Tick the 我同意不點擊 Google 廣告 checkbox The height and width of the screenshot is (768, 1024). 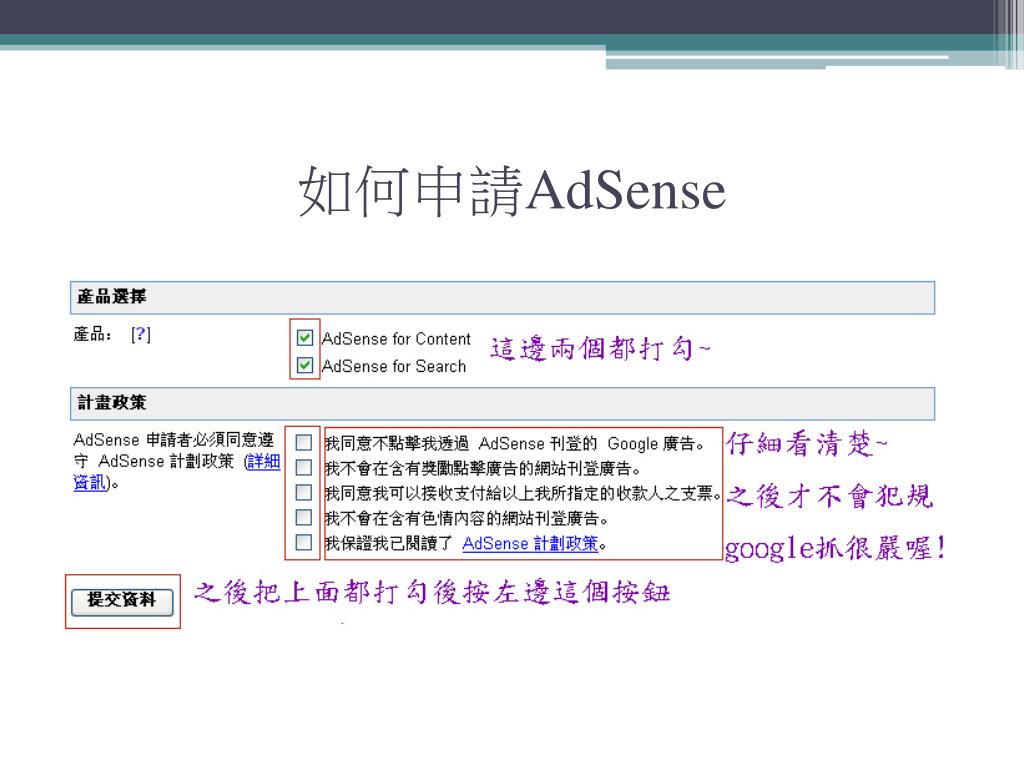click(304, 443)
